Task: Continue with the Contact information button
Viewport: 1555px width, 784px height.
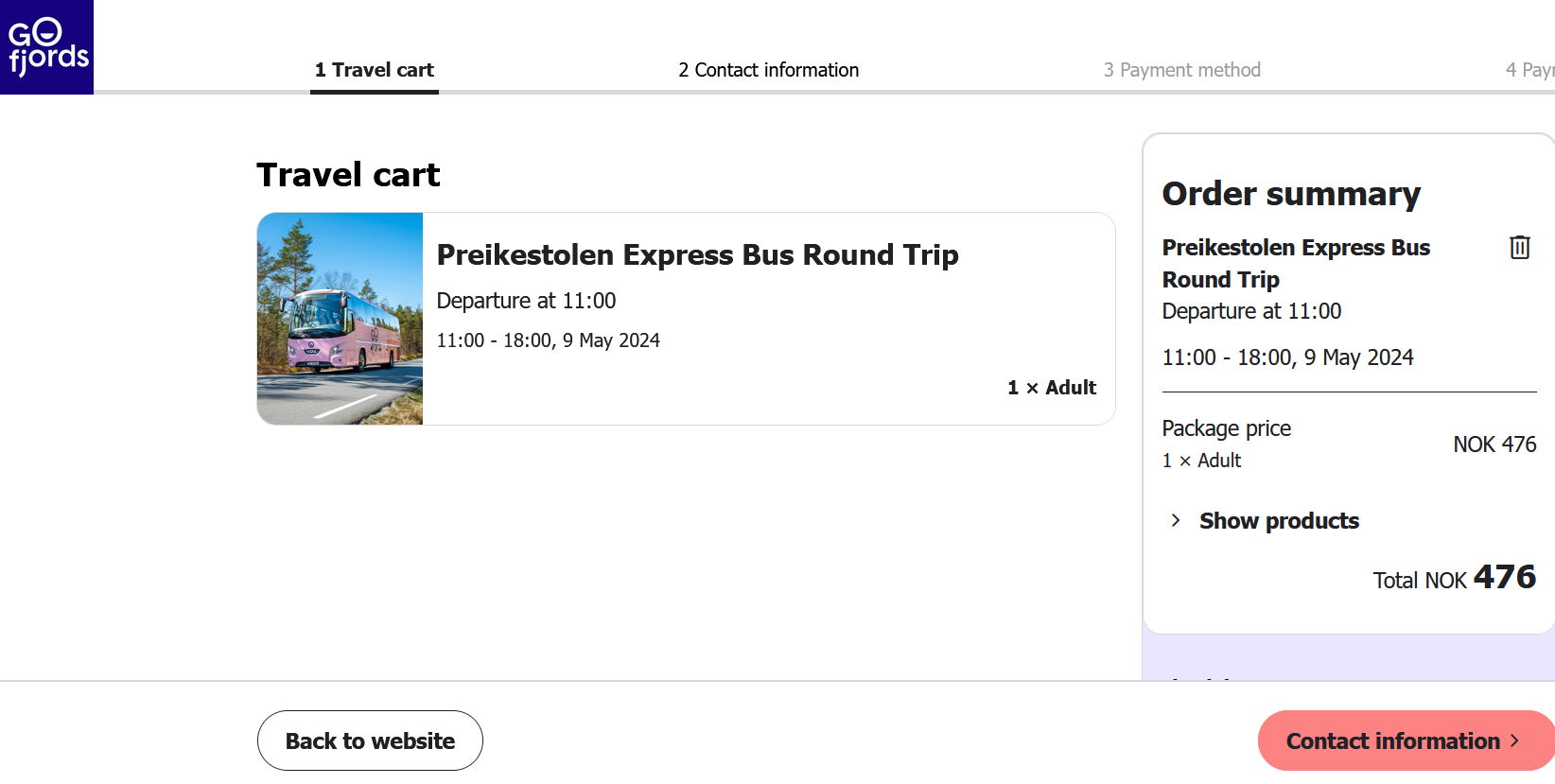Action: [1392, 740]
